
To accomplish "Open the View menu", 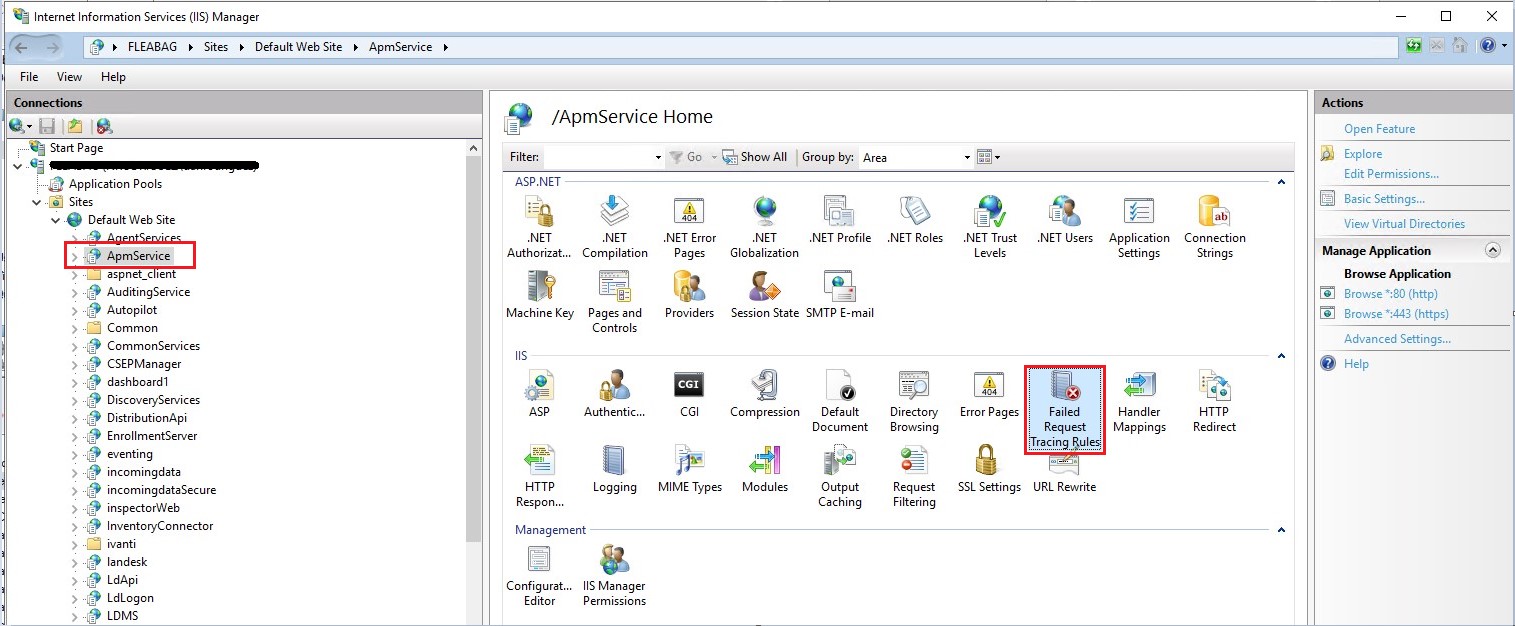I will coord(68,76).
